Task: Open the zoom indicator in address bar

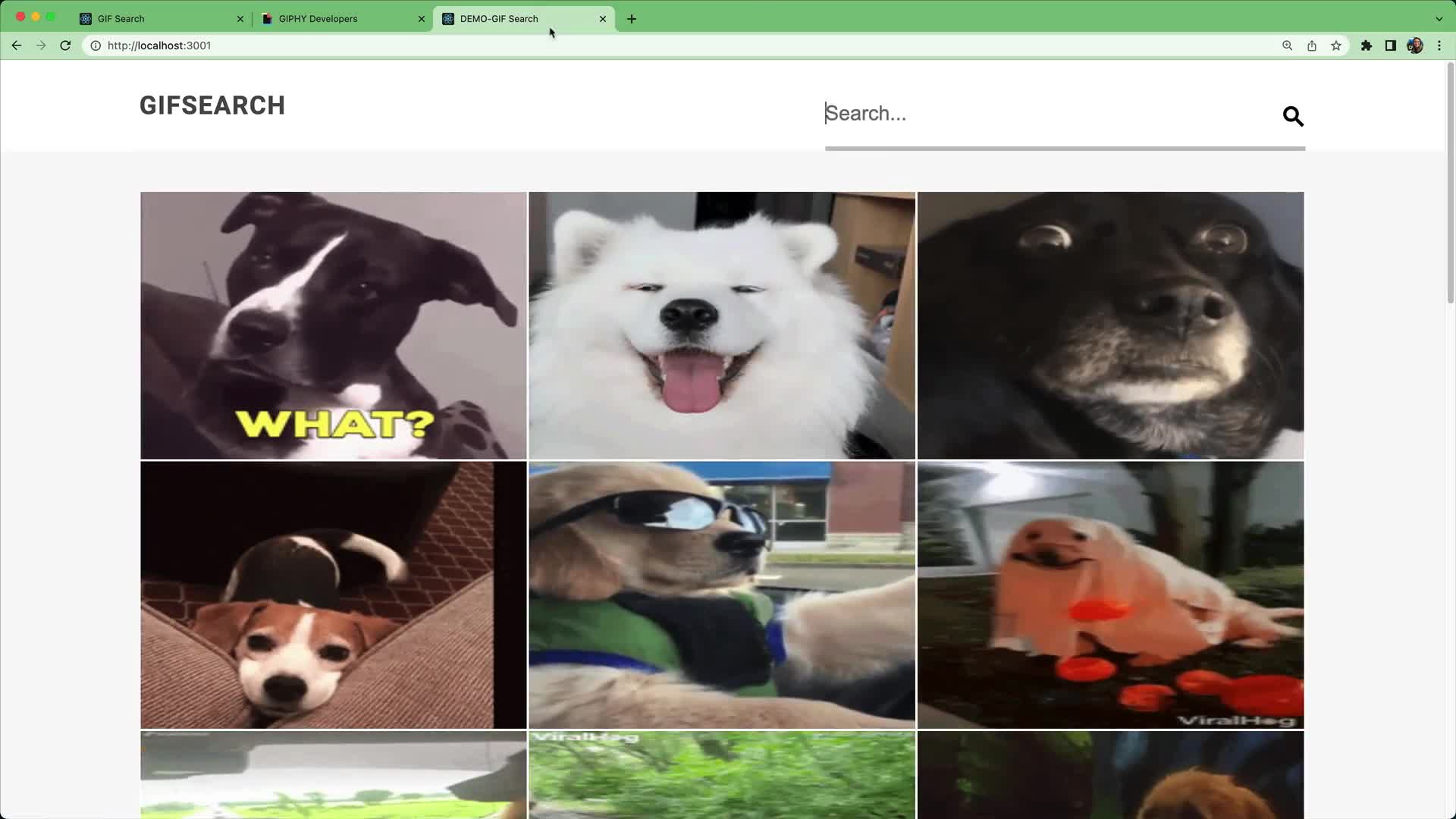Action: [x=1287, y=45]
